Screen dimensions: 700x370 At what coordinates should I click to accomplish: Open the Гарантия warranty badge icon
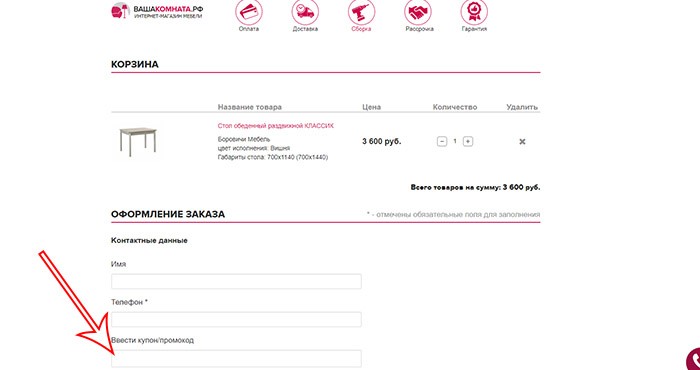tap(474, 12)
